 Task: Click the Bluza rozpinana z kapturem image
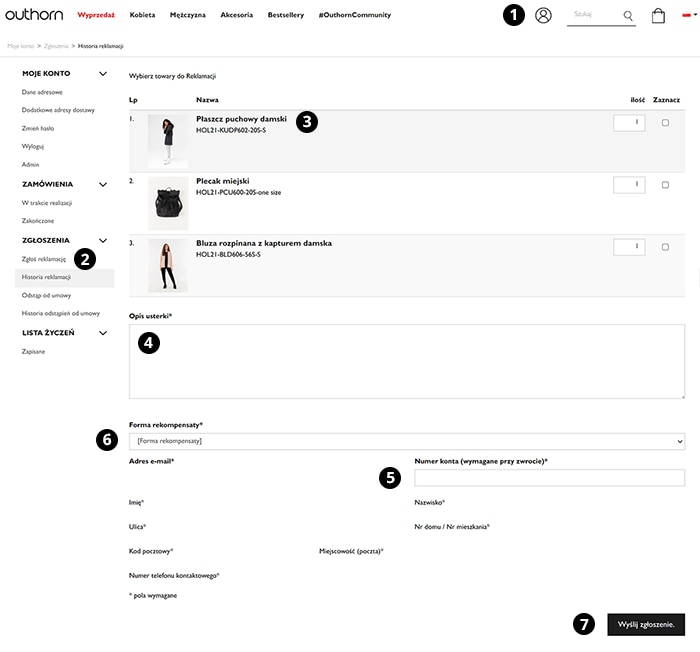pyautogui.click(x=167, y=265)
